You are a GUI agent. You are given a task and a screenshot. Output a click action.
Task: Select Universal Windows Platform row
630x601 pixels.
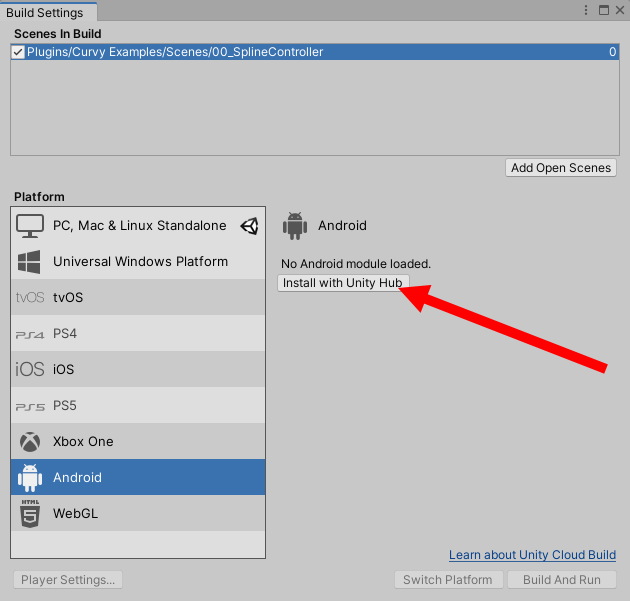(138, 262)
